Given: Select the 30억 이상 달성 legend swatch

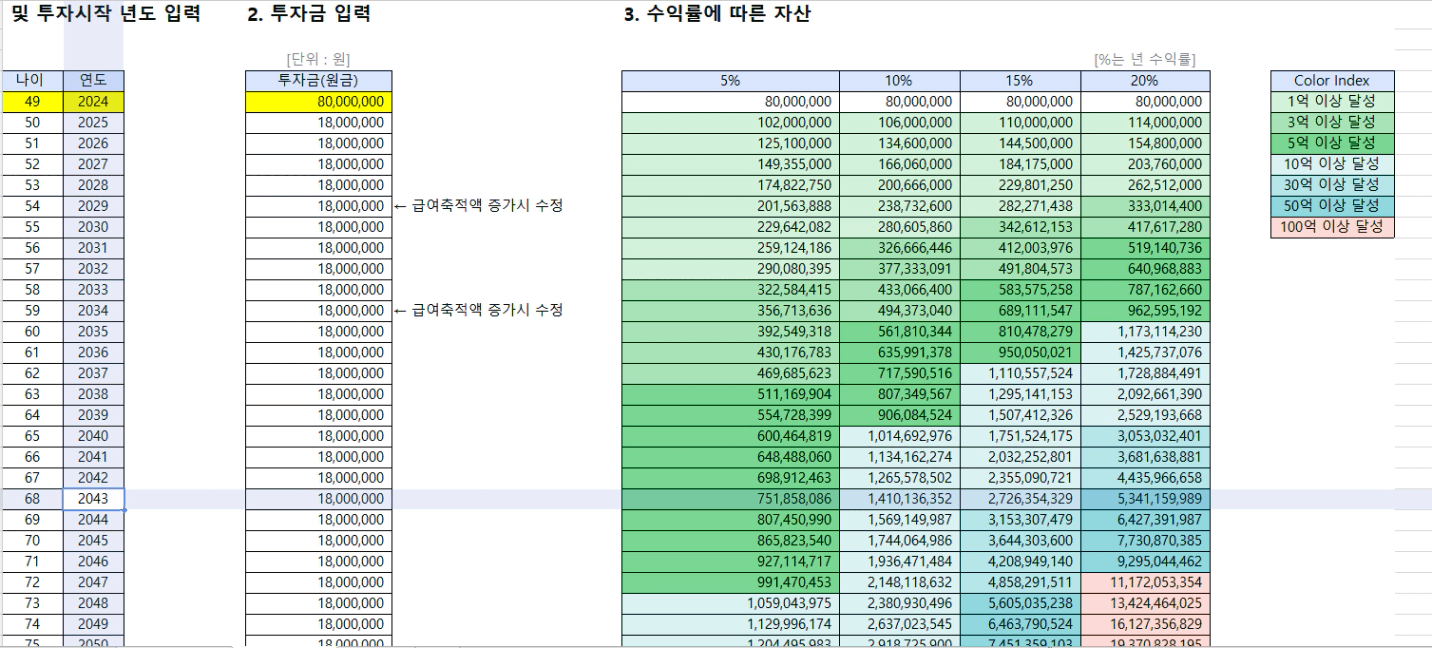Looking at the screenshot, I should pos(1331,185).
